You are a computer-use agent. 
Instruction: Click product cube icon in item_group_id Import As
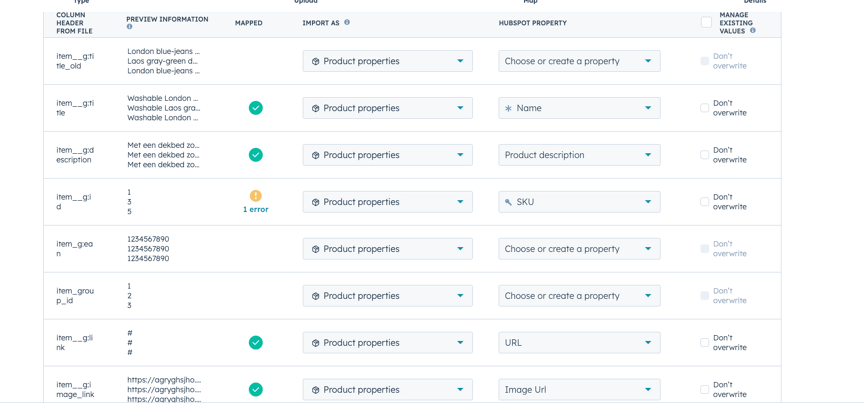coord(316,296)
